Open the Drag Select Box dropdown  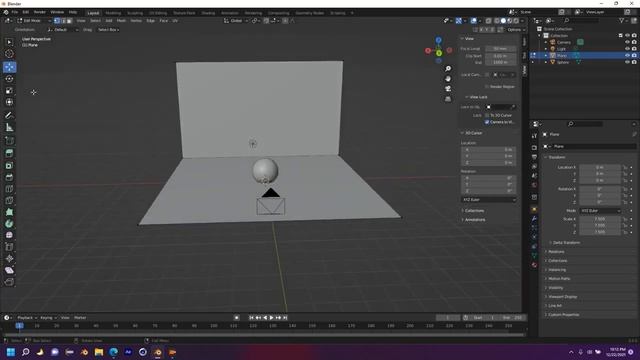coord(108,30)
